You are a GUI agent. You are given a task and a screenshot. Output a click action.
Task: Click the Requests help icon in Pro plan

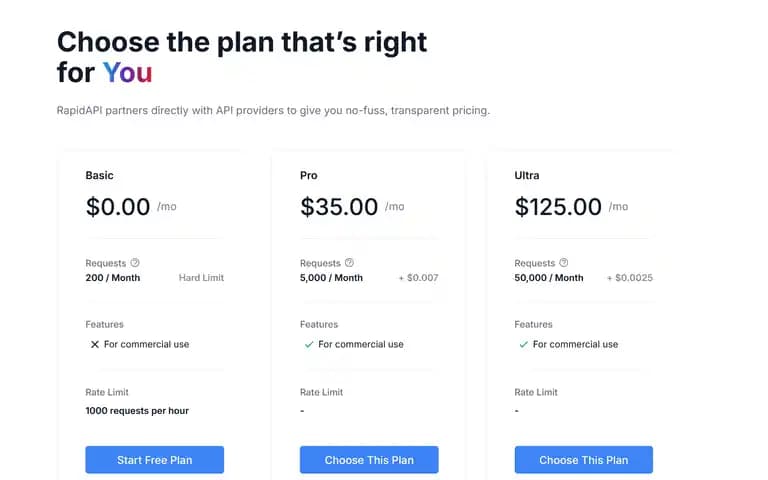click(x=349, y=263)
